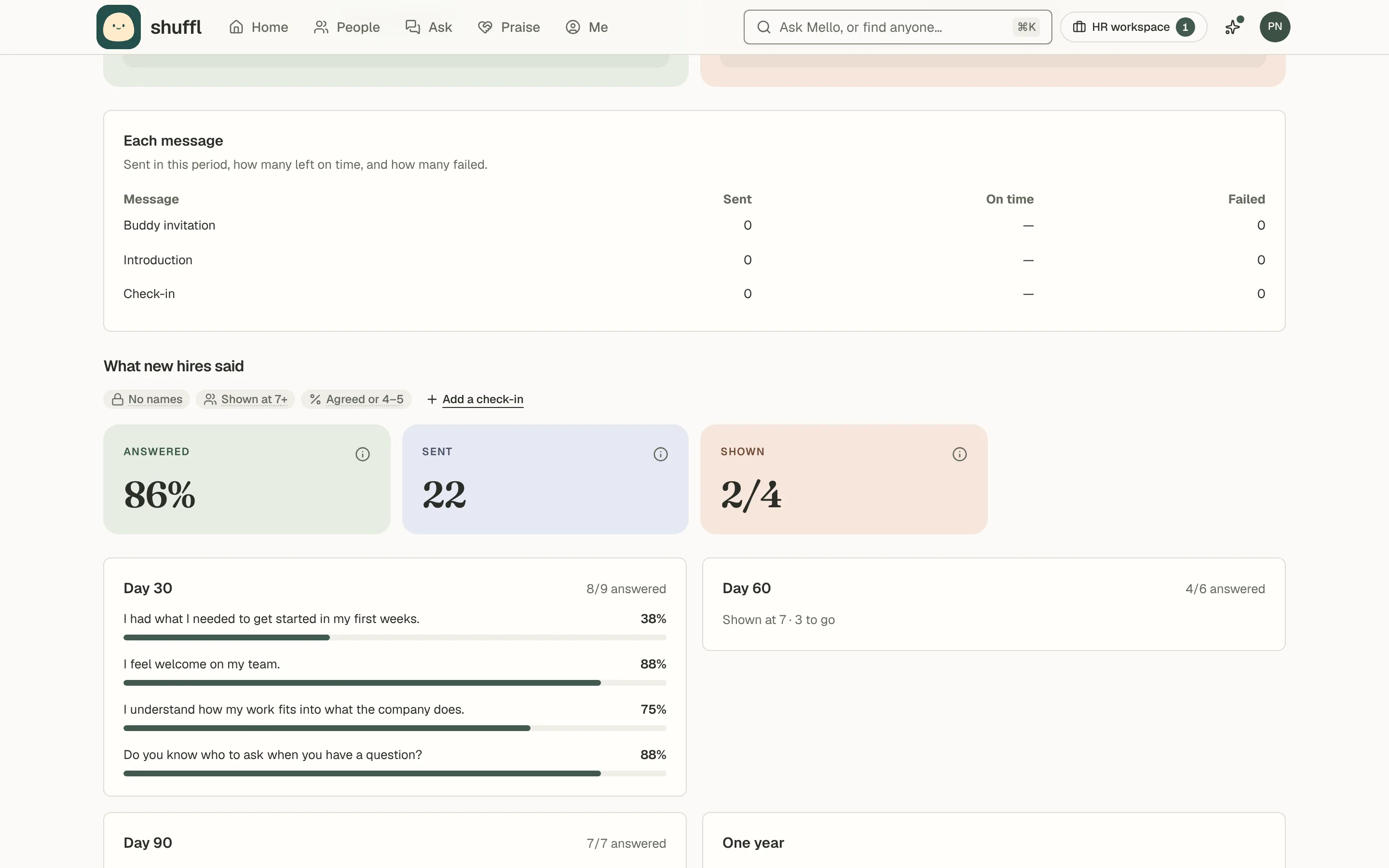
Task: Click the ⌘K shortcut badge
Action: (x=1026, y=27)
